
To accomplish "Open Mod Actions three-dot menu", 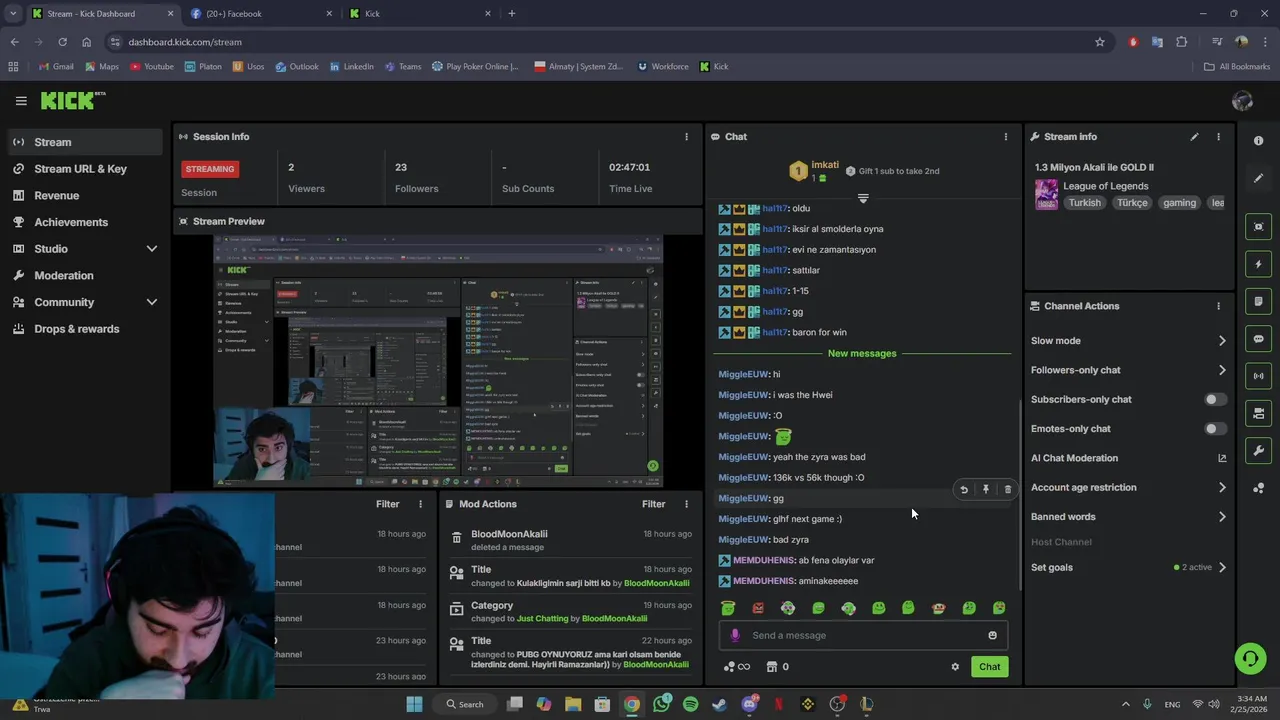I will 686,504.
